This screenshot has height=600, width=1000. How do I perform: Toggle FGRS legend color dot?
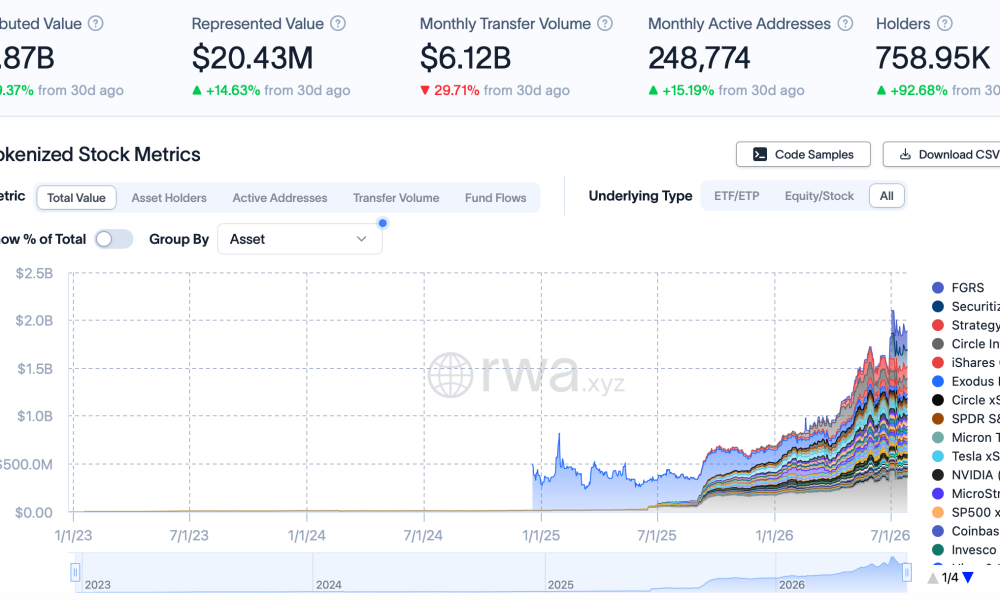click(938, 288)
